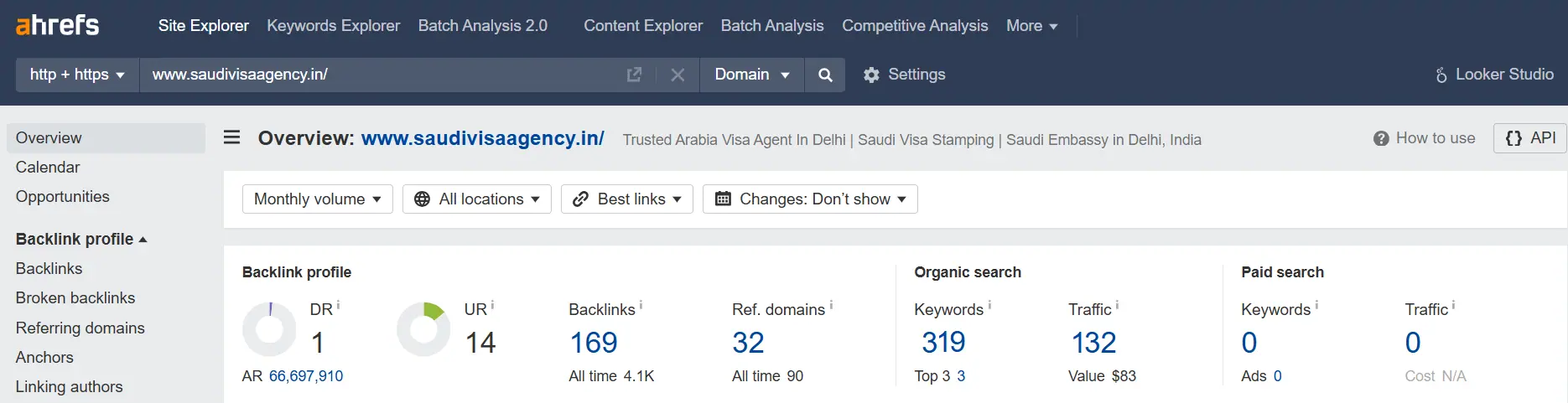The height and width of the screenshot is (403, 1568).
Task: Clear the URL with the X icon
Action: coord(678,75)
